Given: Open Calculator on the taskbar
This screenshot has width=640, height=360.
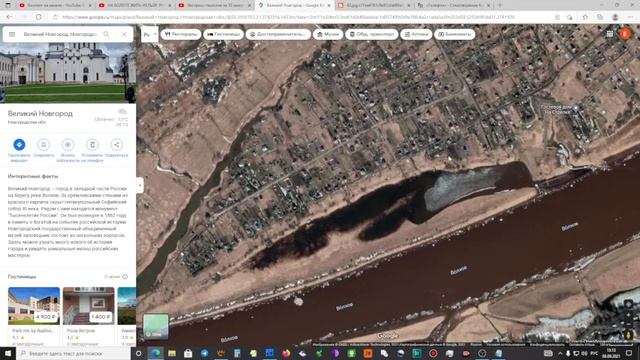Looking at the screenshot, I should click(237, 353).
